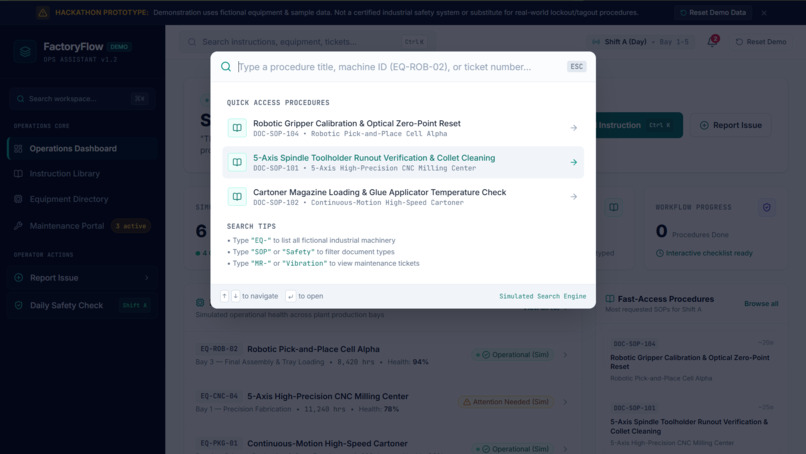The height and width of the screenshot is (454, 806).
Task: Click Simulated Search Engine label
Action: pyautogui.click(x=542, y=296)
